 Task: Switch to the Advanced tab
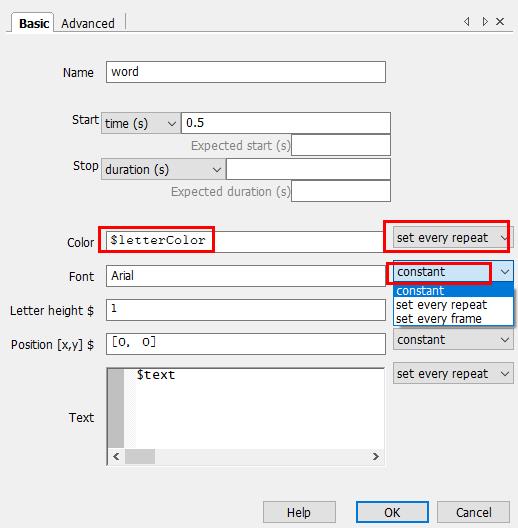pyautogui.click(x=88, y=24)
